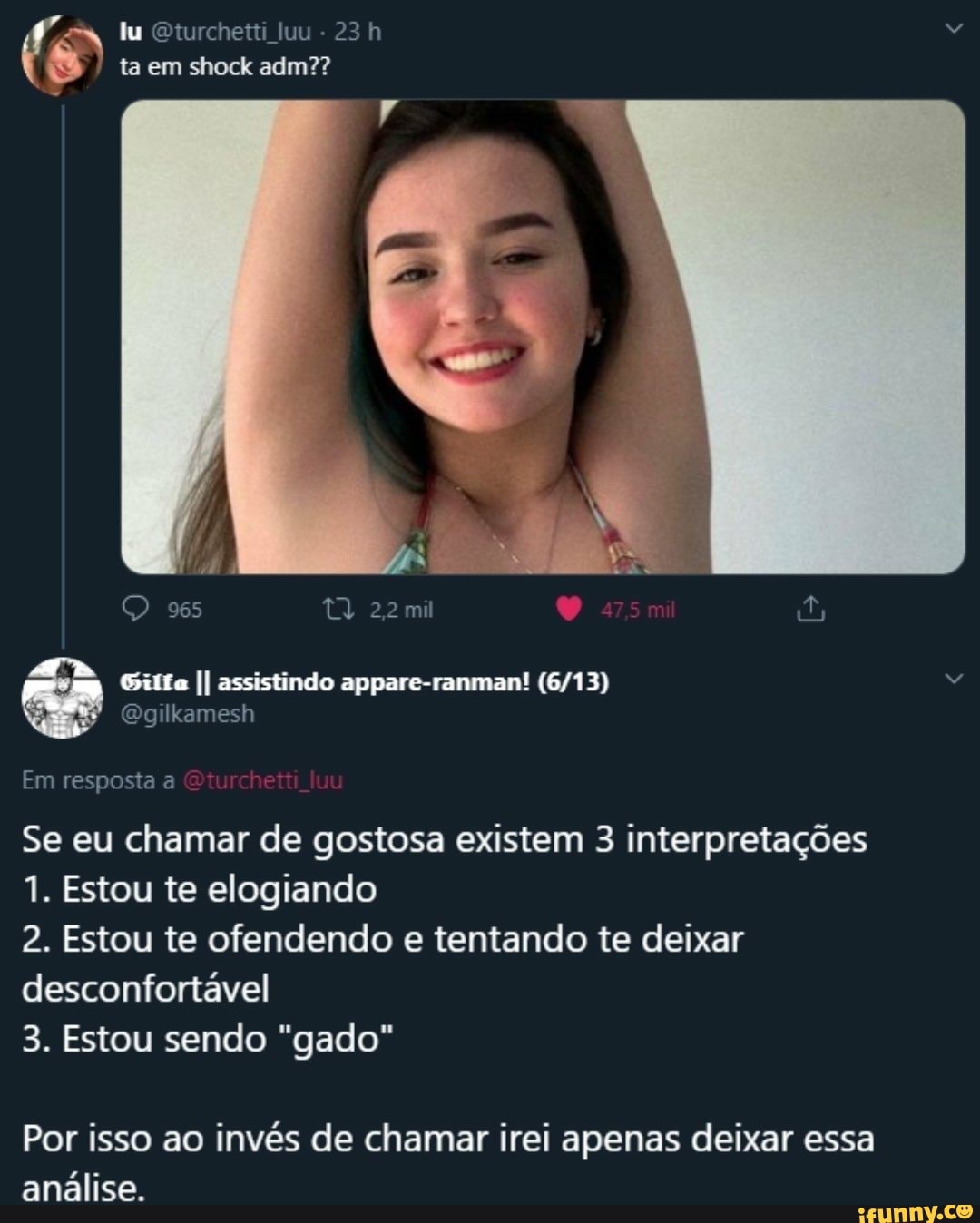Select the 'ta em shock adm??' tweet text

click(226, 66)
